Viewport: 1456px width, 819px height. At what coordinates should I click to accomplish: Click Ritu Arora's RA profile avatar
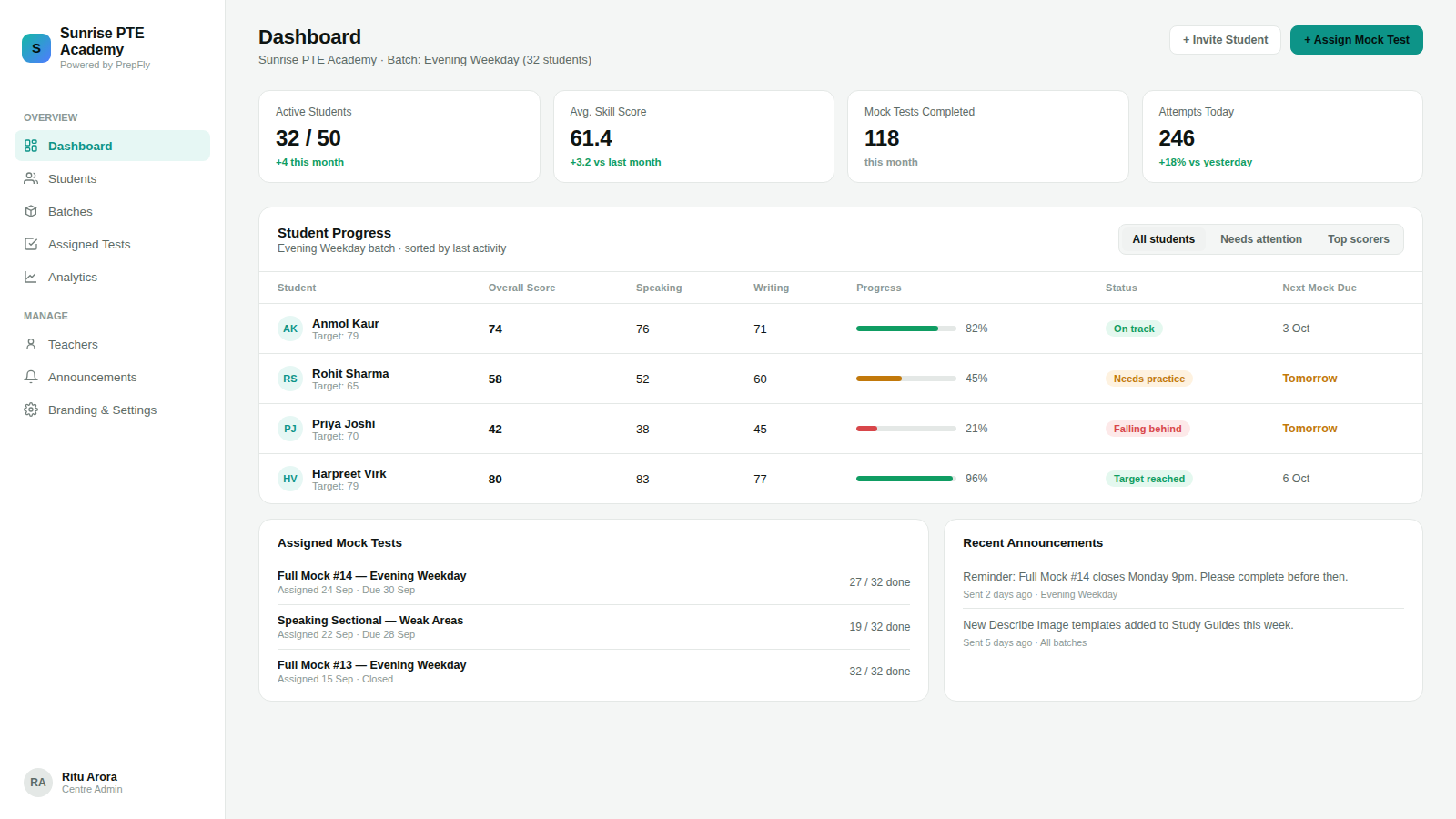click(38, 783)
